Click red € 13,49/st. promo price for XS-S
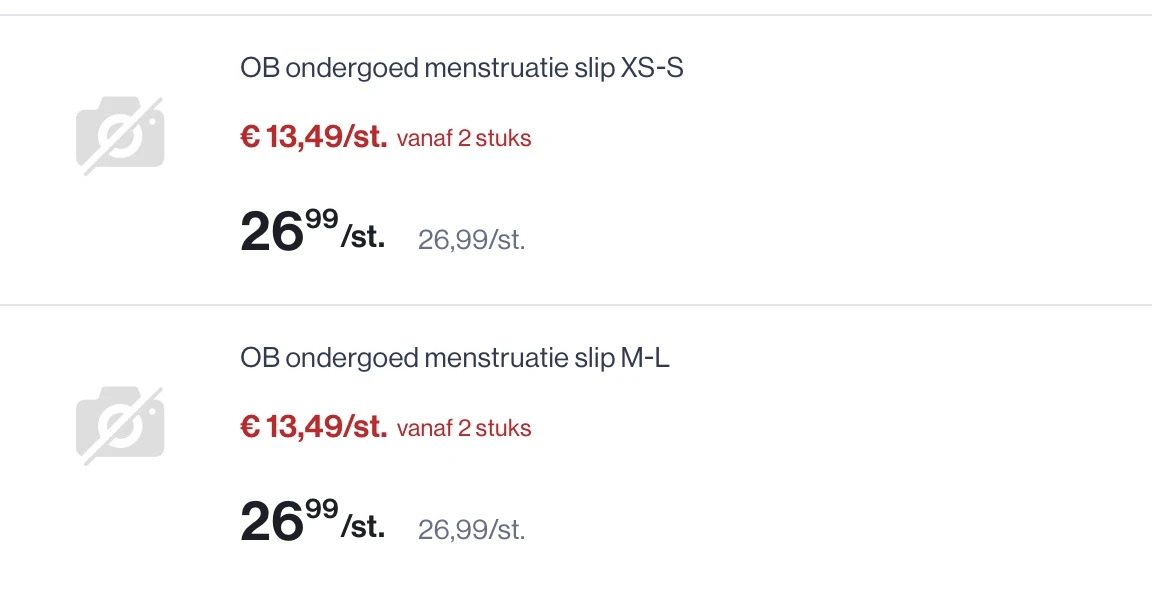1152x591 pixels. [313, 138]
